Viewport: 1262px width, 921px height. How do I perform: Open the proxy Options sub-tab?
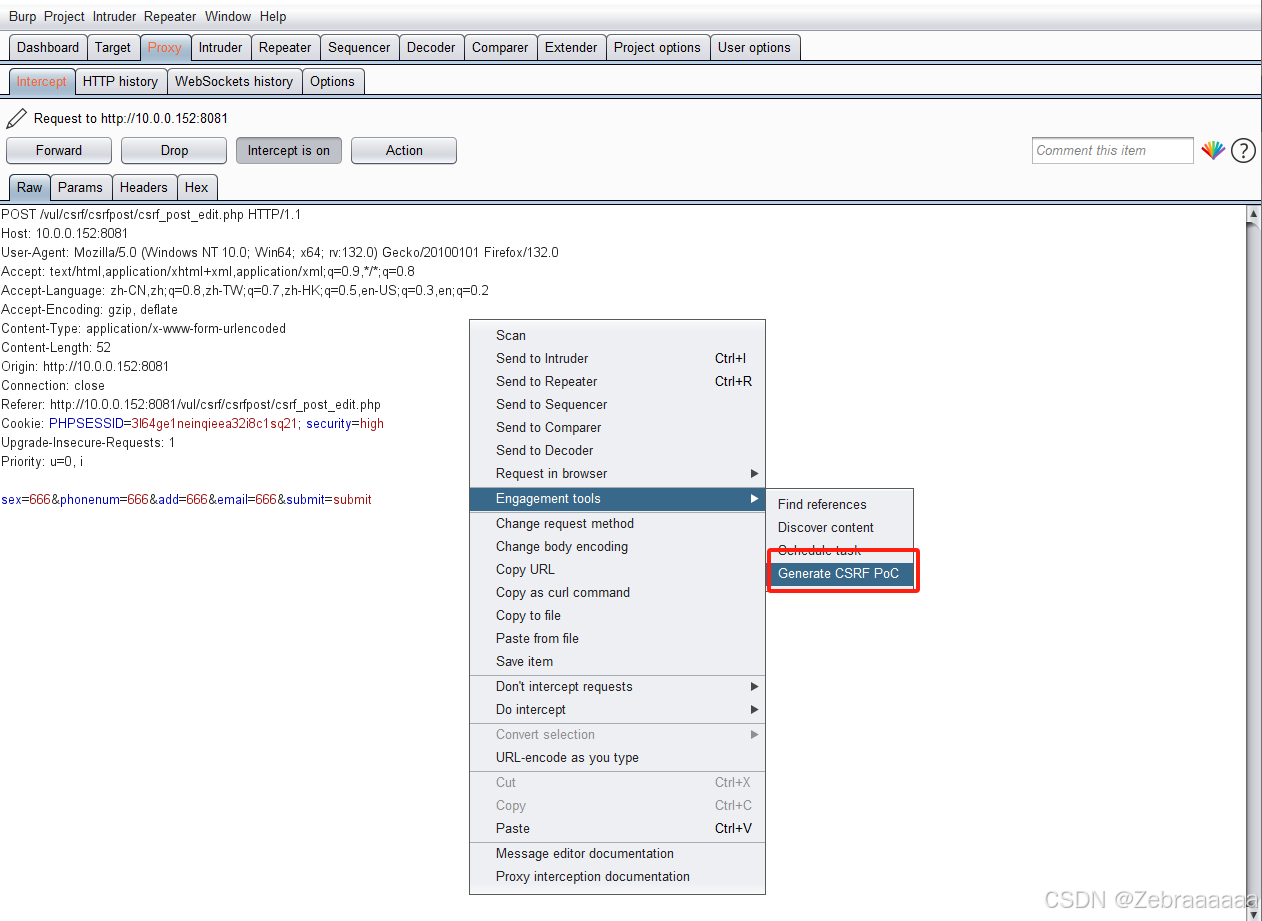coord(332,81)
